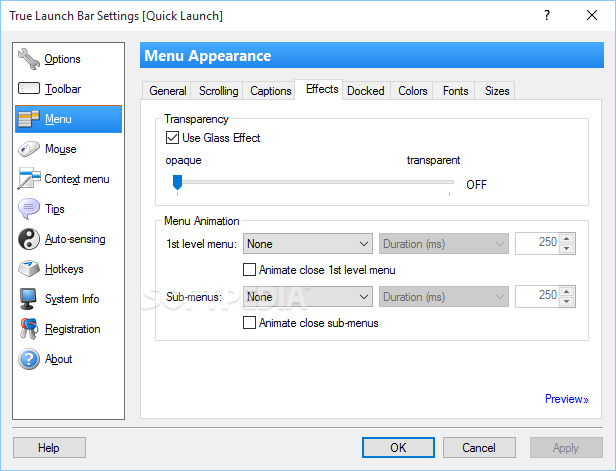Select the Auto-sensing yin-yang icon
This screenshot has height=471, width=616.
point(28,239)
